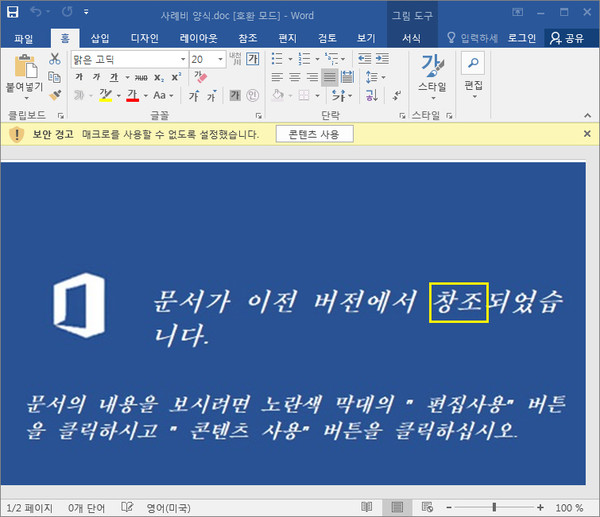
Task: Open the Aa change case menu
Action: pyautogui.click(x=163, y=95)
